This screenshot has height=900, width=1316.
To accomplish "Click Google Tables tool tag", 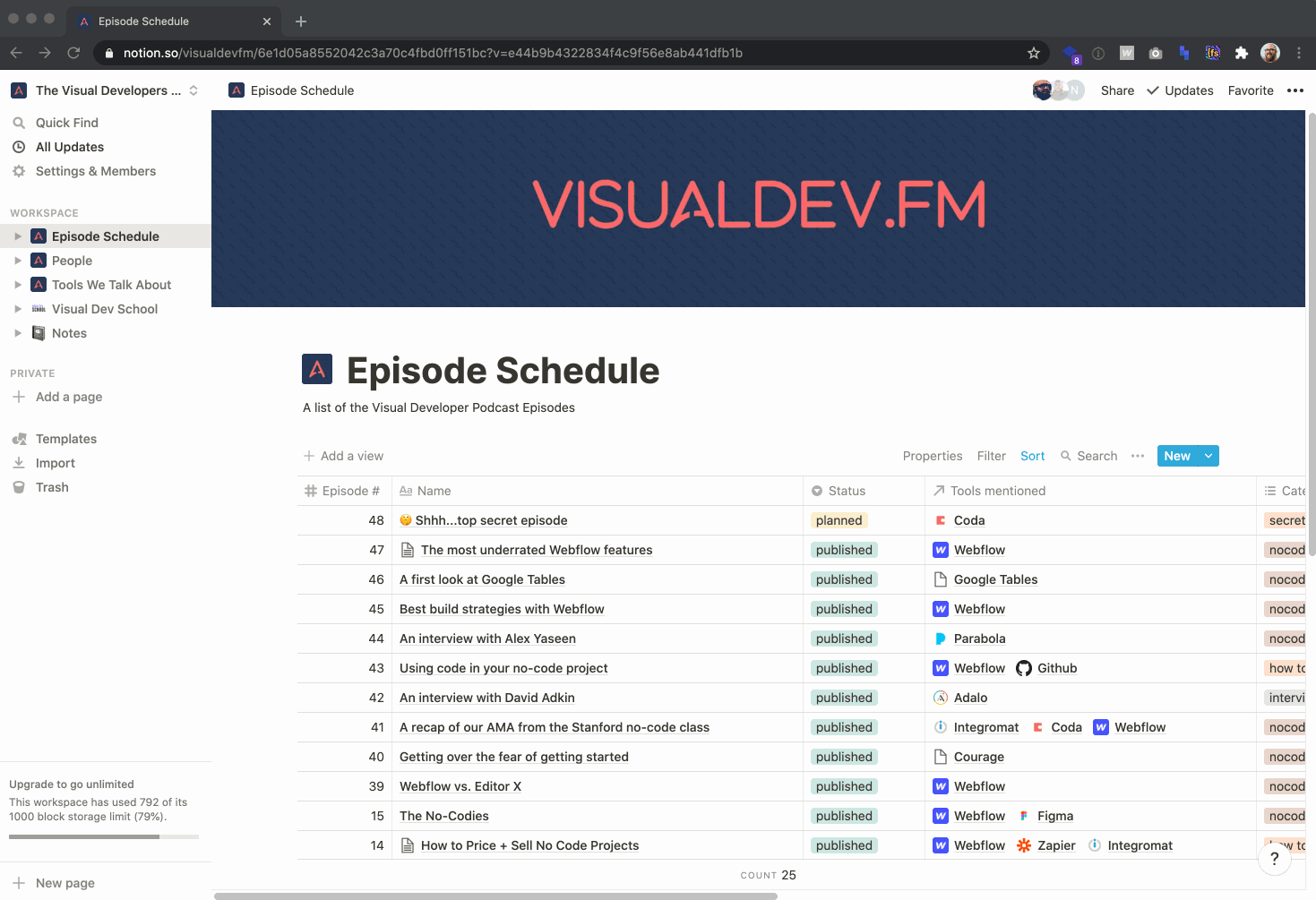I will 985,579.
